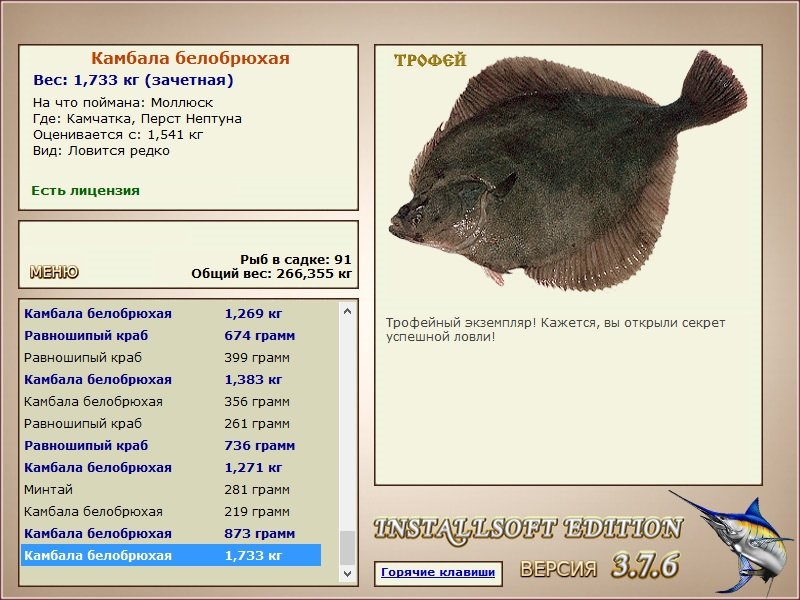Open the Горячие клавиши link
800x600 pixels.
(438, 572)
